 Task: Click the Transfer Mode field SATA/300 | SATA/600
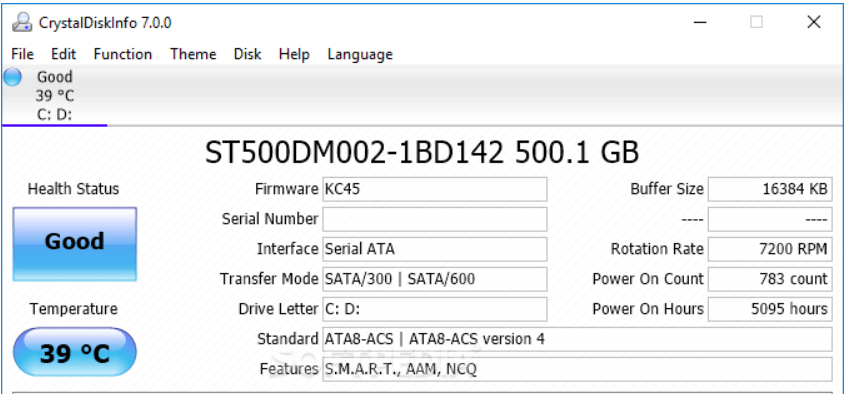(435, 279)
